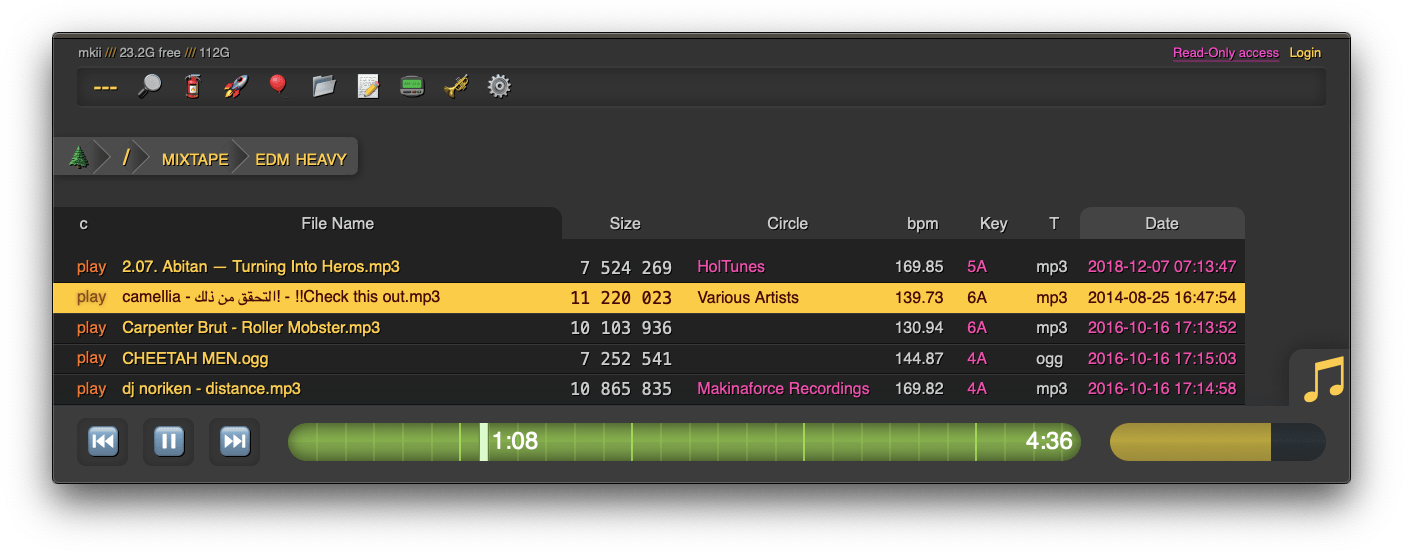Play CHEETAH MEN.ogg
The image size is (1403, 552).
point(91,358)
